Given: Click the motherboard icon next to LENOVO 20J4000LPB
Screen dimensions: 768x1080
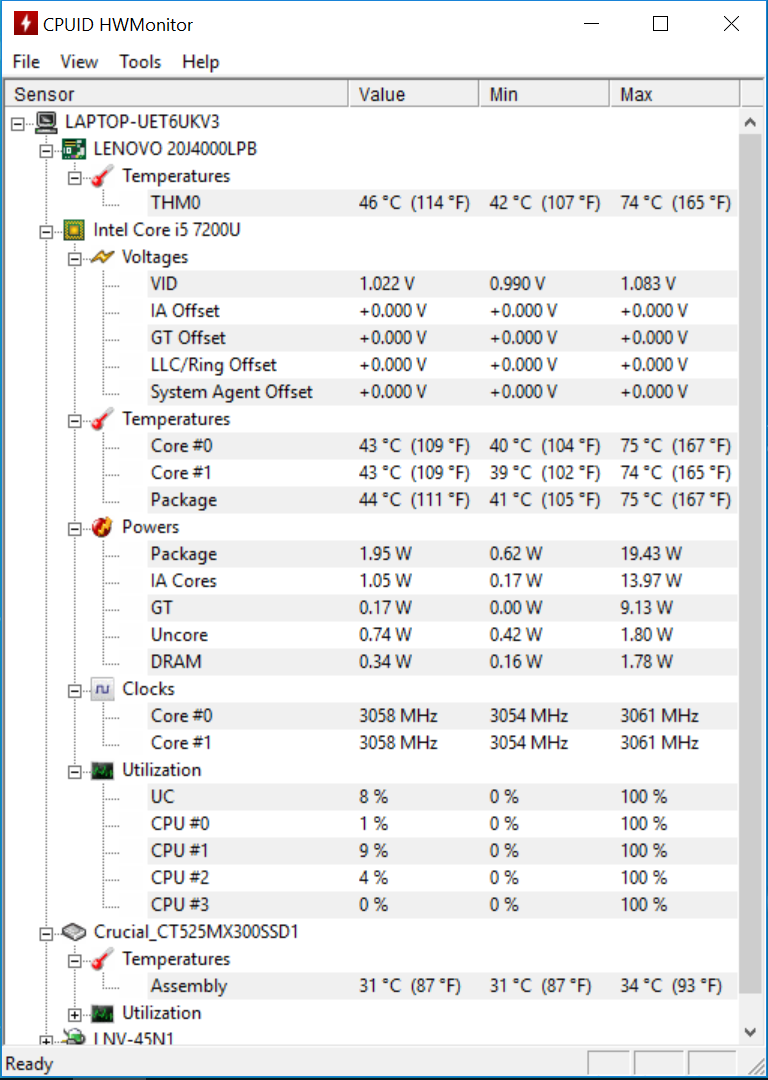Looking at the screenshot, I should pos(74,149).
